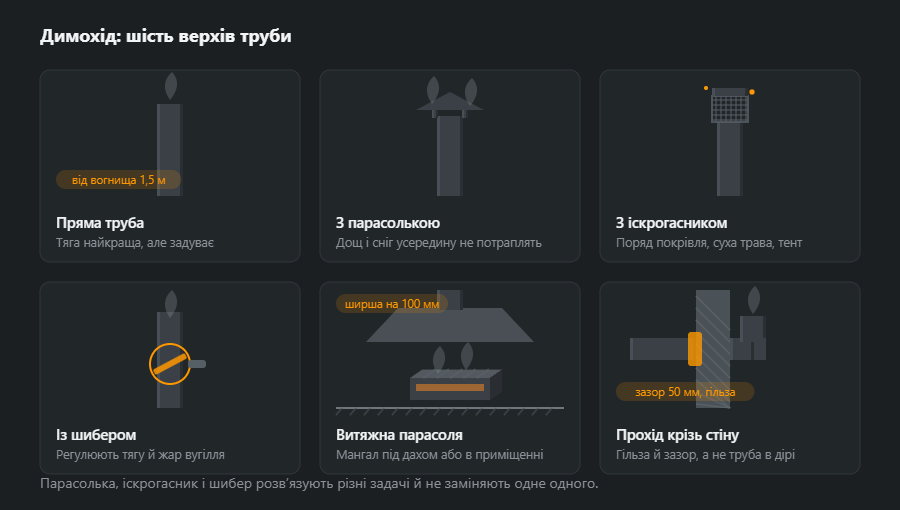Open the 'Прохід крізь стіну' card title

(x=677, y=435)
